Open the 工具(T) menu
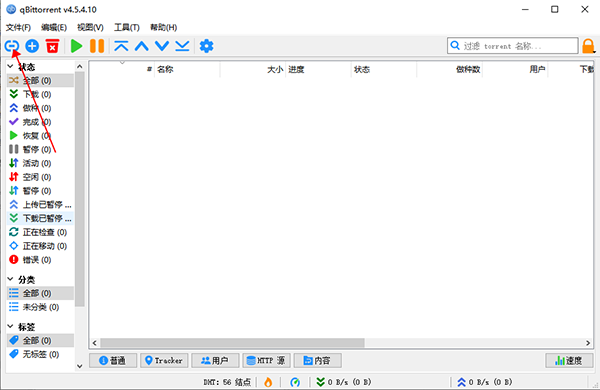Image resolution: width=600 pixels, height=390 pixels. coord(127,28)
